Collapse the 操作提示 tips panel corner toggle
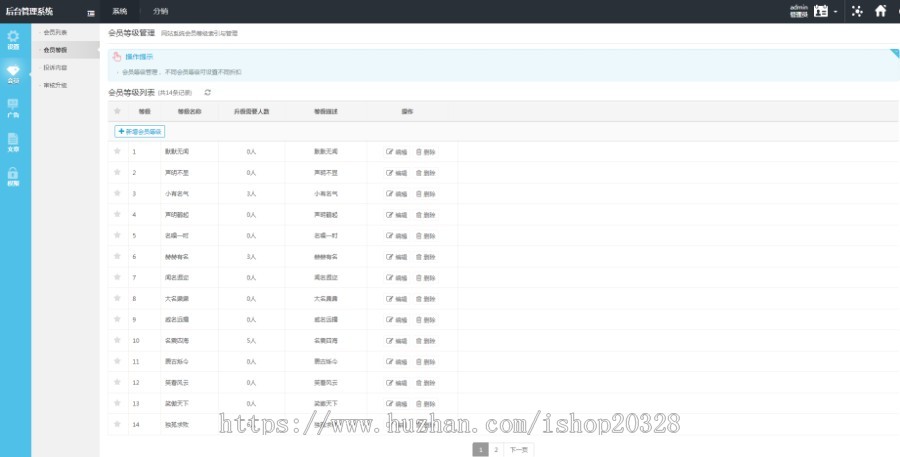 click(x=894, y=53)
